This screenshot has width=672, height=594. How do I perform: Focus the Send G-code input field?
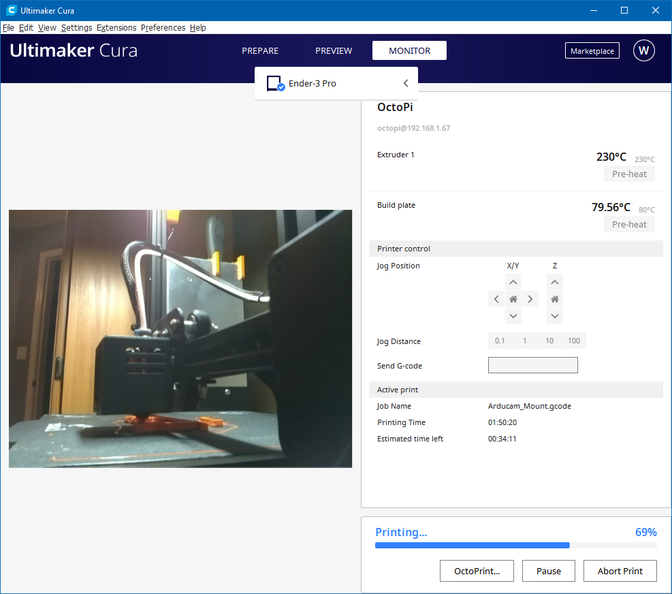(x=533, y=365)
